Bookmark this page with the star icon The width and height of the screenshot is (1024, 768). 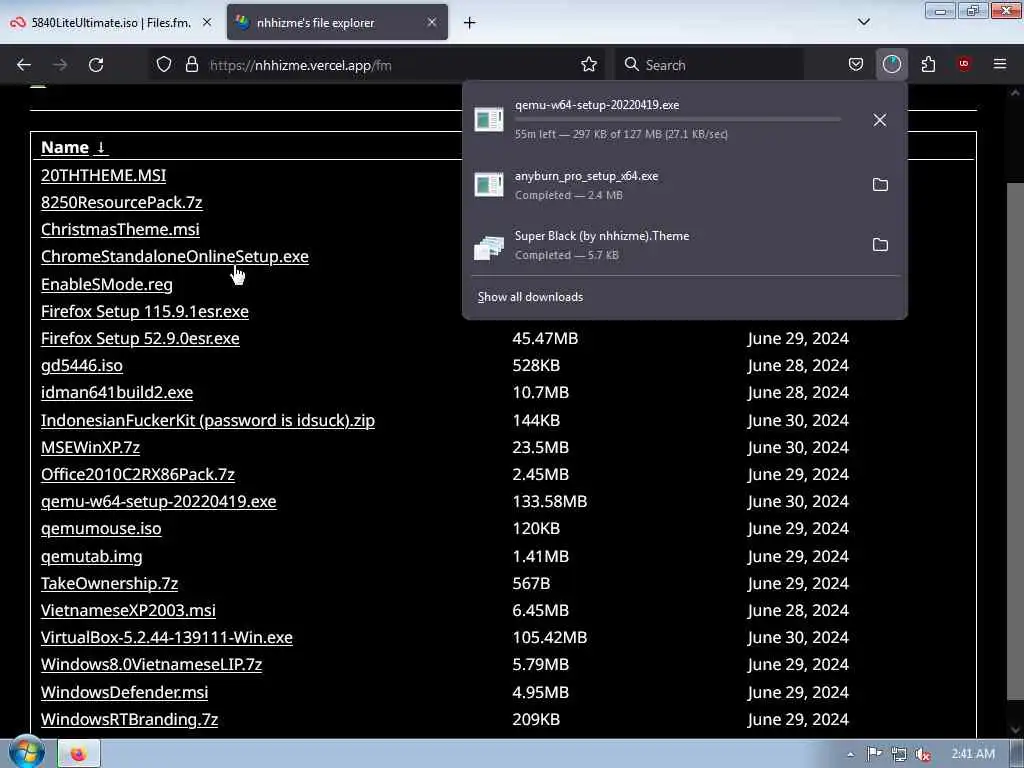(x=589, y=64)
